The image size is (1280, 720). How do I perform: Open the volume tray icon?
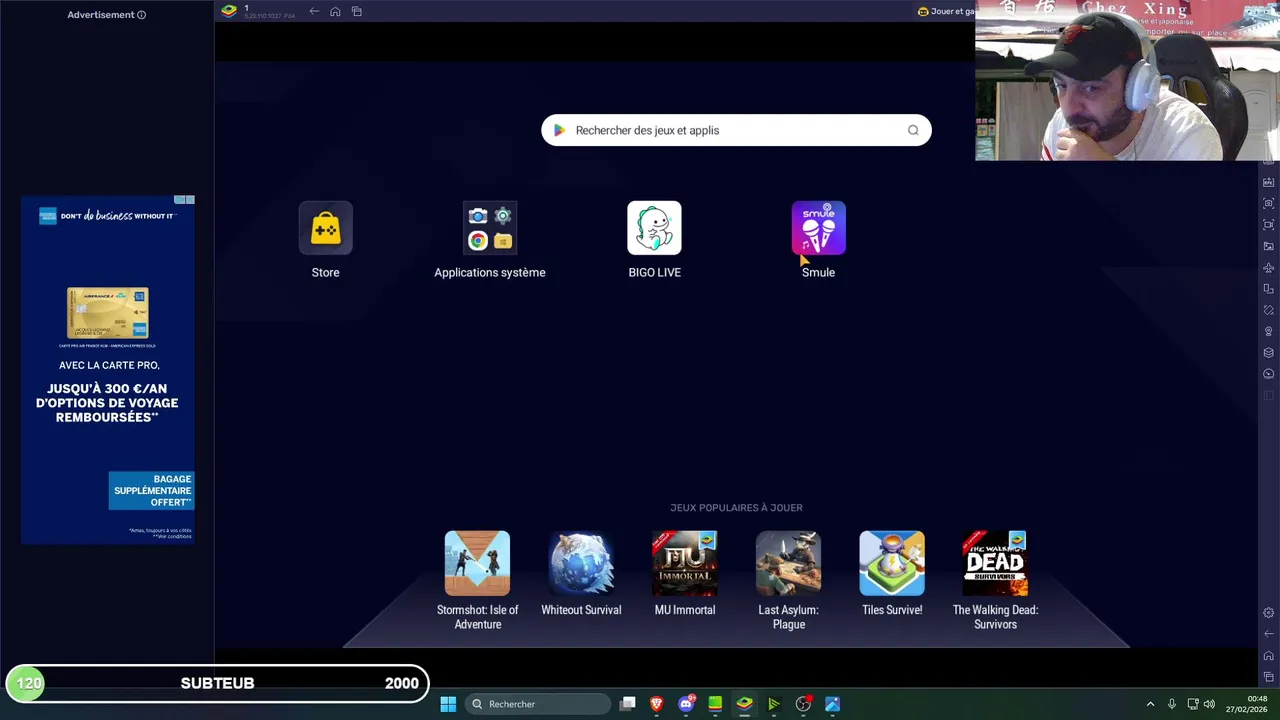1209,704
